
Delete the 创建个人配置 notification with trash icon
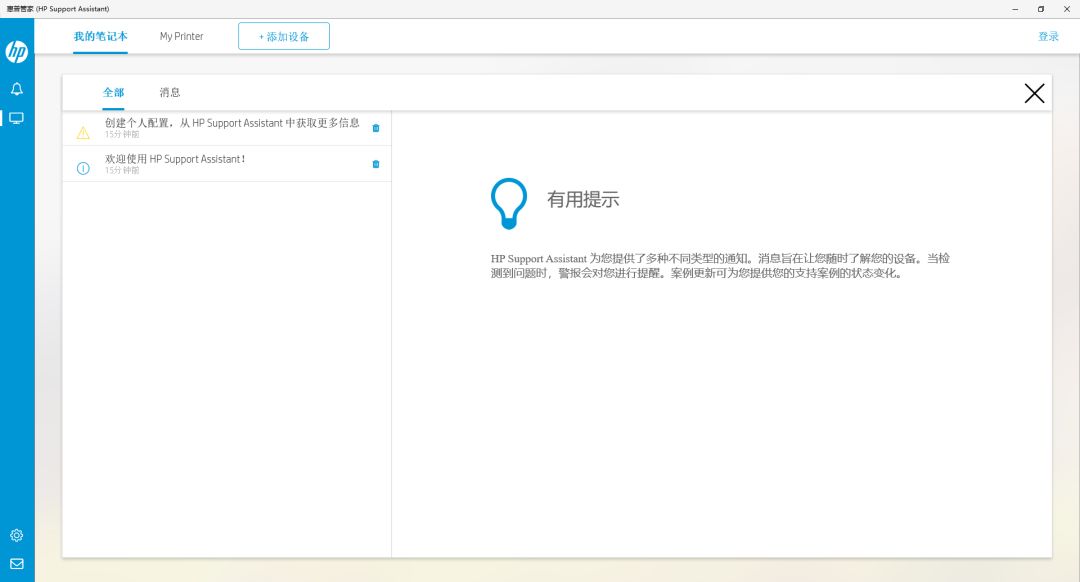[376, 128]
